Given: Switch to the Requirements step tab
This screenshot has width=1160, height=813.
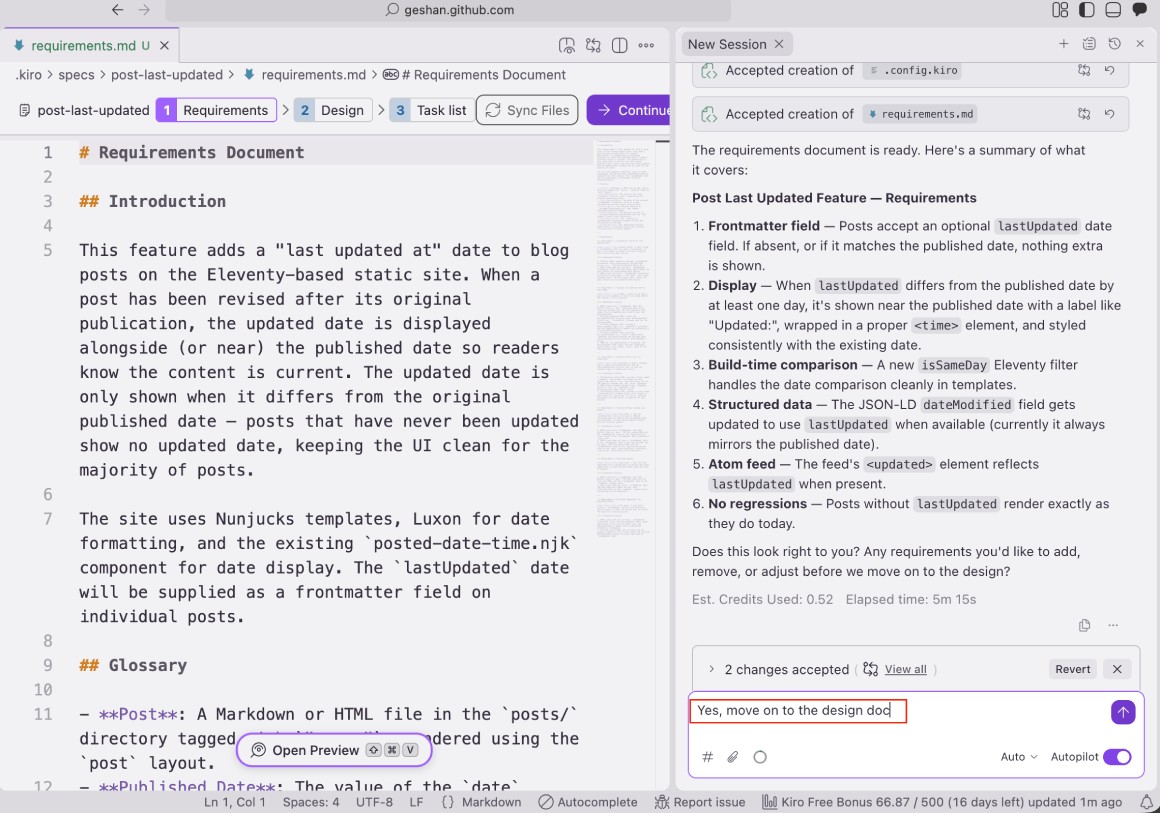Looking at the screenshot, I should point(216,110).
